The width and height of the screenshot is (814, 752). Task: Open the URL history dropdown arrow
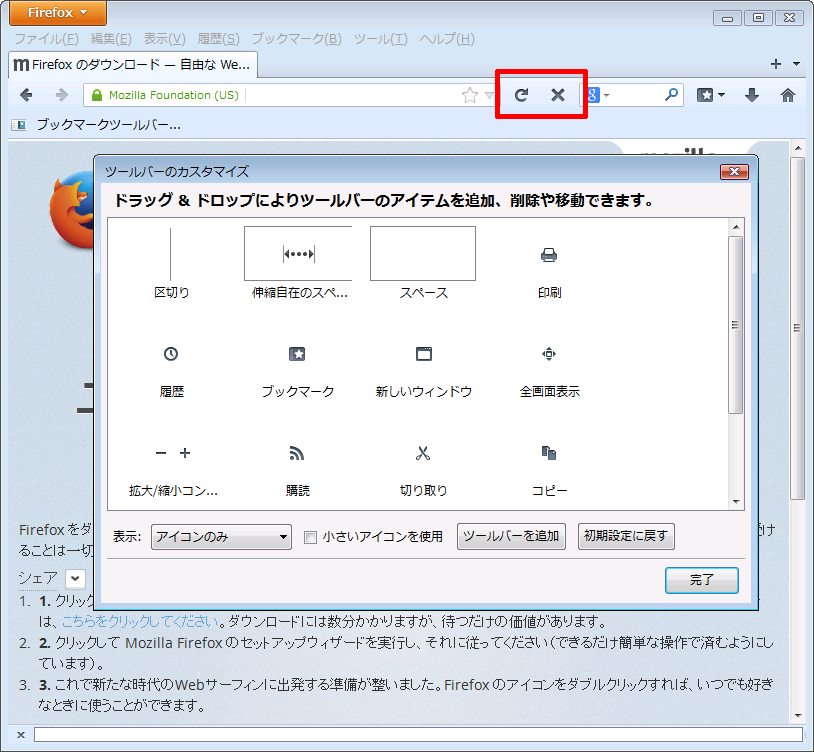click(x=489, y=95)
